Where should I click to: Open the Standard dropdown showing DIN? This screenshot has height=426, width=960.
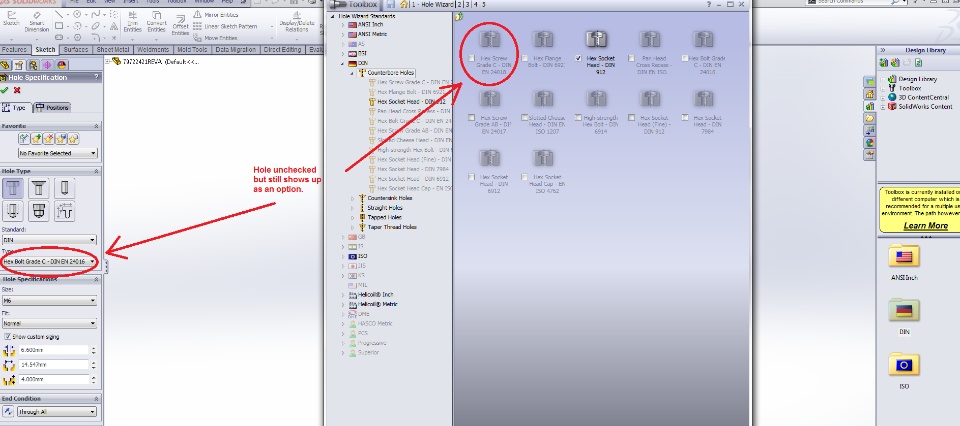pyautogui.click(x=49, y=240)
